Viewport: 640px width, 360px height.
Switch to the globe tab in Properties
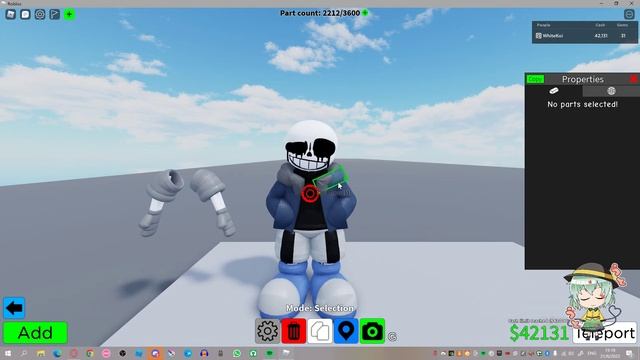(x=611, y=91)
